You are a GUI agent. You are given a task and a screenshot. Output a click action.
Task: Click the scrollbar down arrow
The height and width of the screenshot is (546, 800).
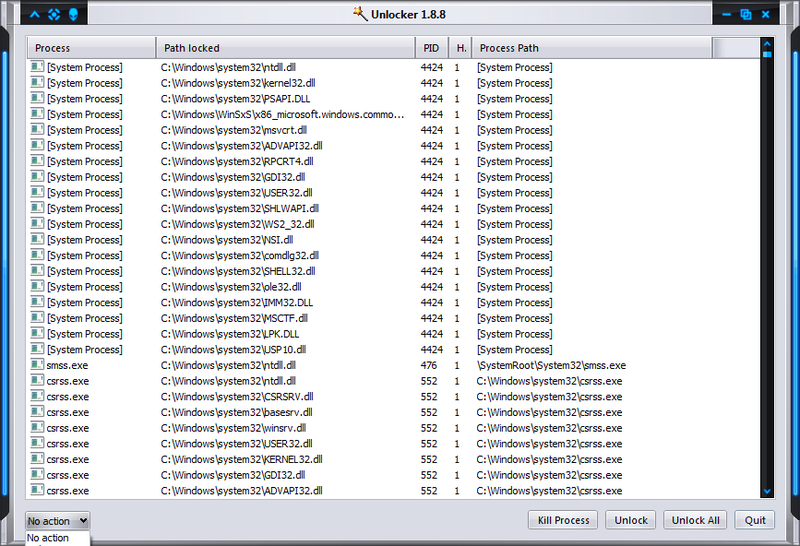click(x=767, y=491)
